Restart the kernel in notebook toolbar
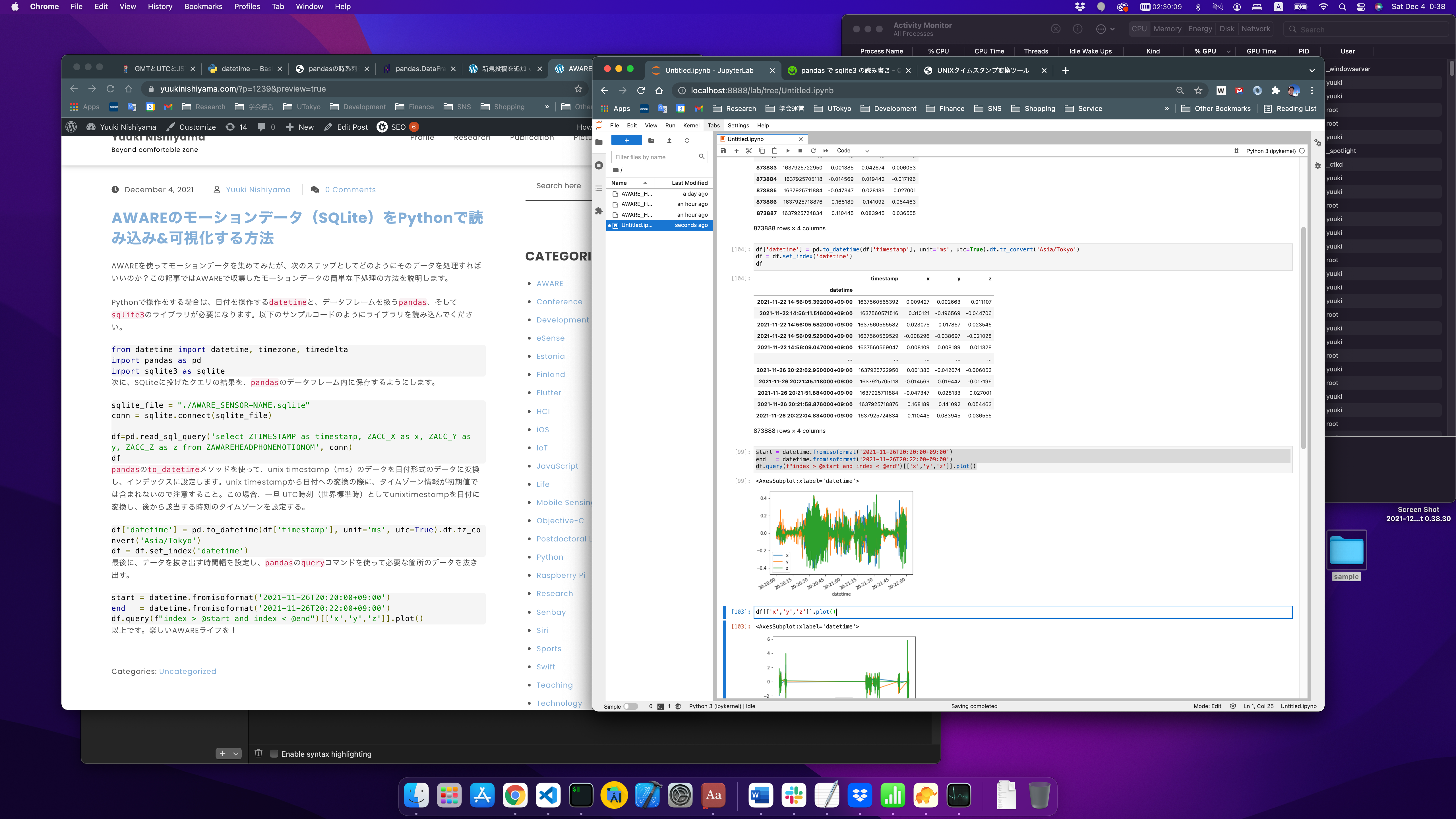This screenshot has height=819, width=1456. tap(813, 151)
